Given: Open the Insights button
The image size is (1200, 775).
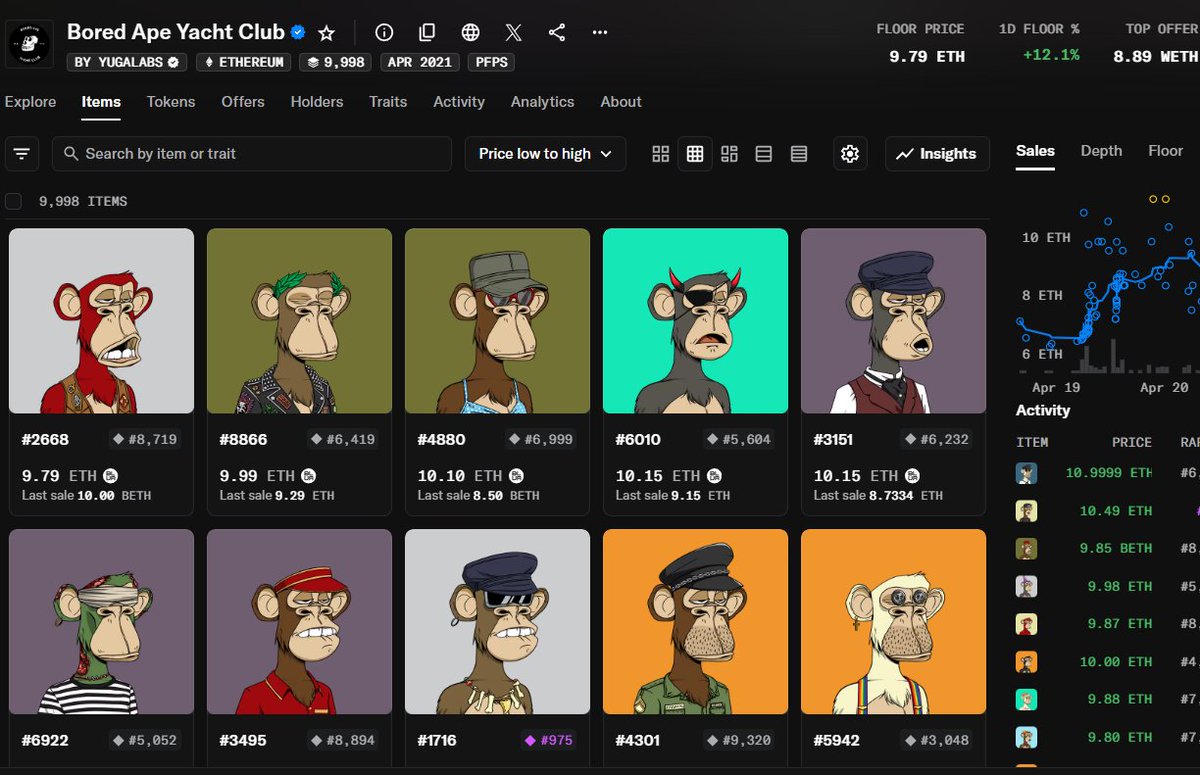Looking at the screenshot, I should (937, 154).
